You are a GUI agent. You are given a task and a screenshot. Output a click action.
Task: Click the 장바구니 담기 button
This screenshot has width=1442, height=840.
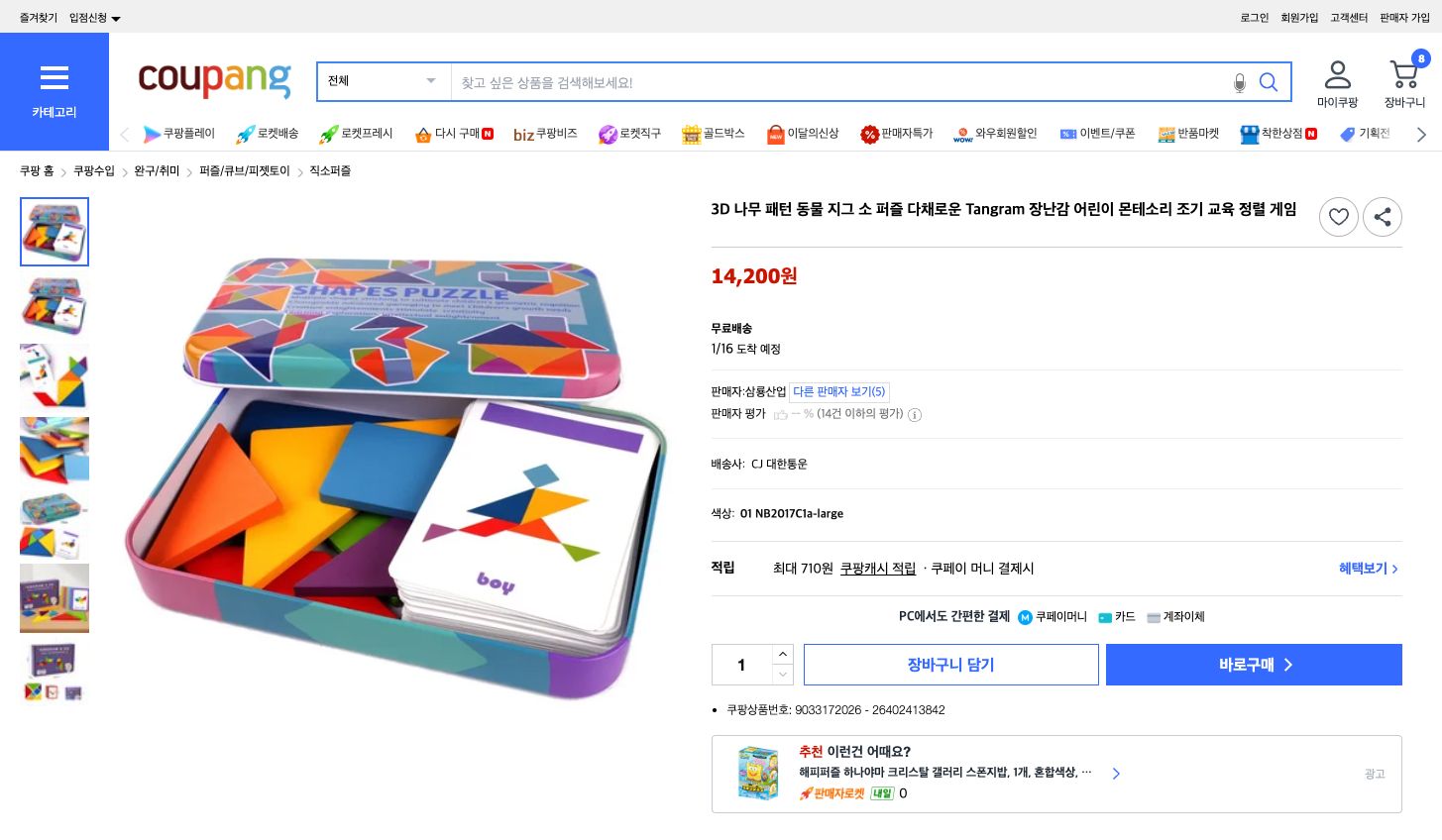point(950,664)
